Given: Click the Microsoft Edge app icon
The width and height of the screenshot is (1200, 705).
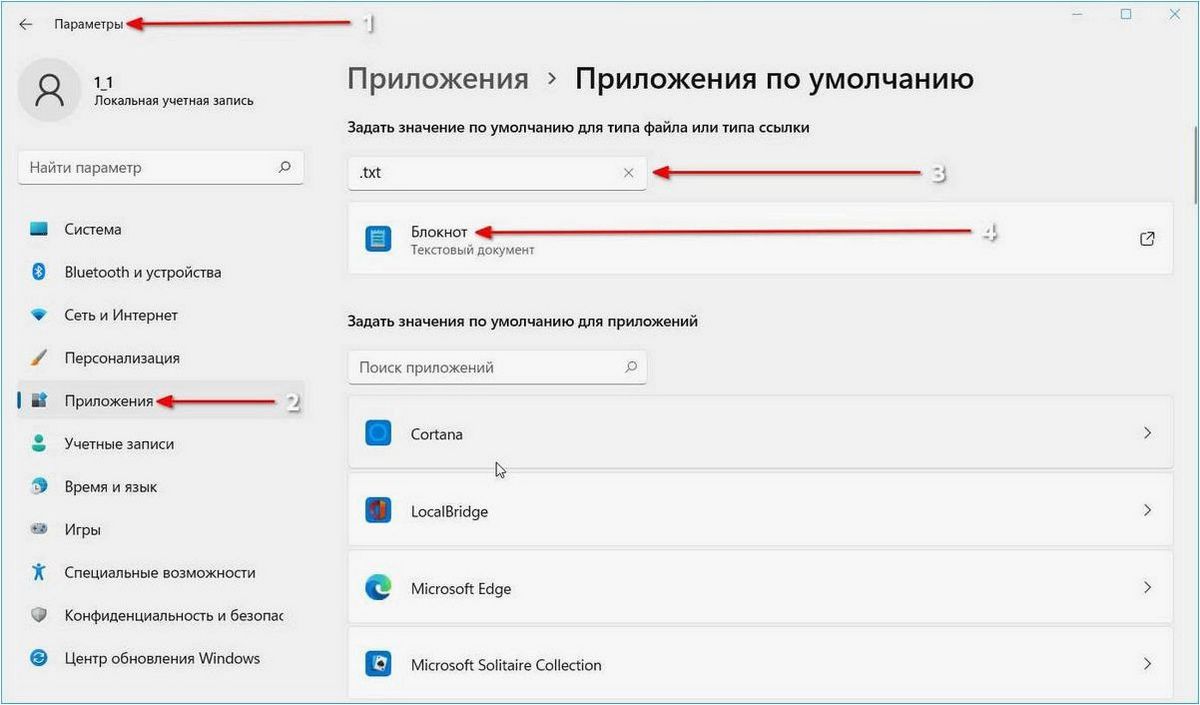Looking at the screenshot, I should point(378,588).
